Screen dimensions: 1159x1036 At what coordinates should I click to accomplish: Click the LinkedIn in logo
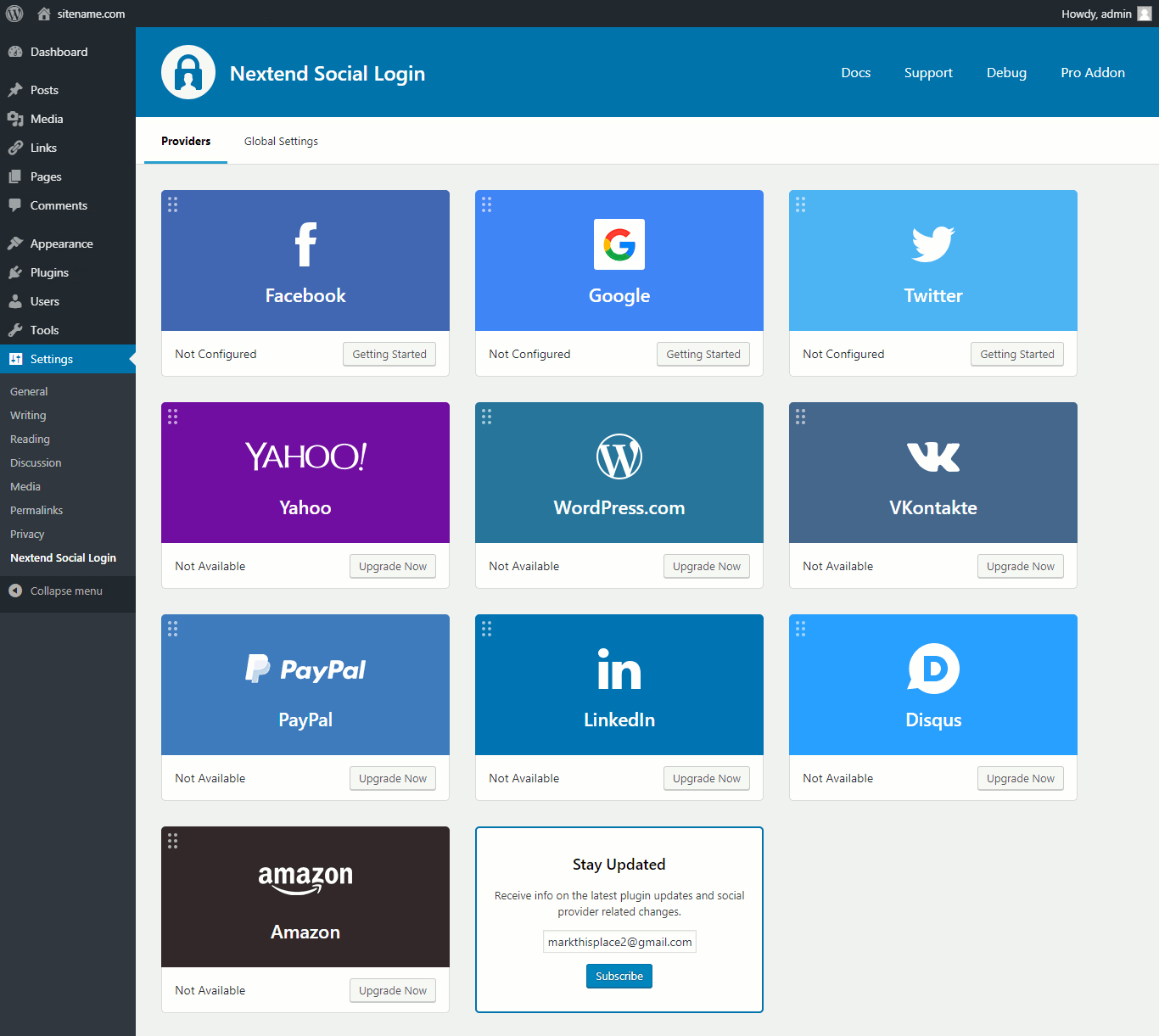pyautogui.click(x=619, y=669)
